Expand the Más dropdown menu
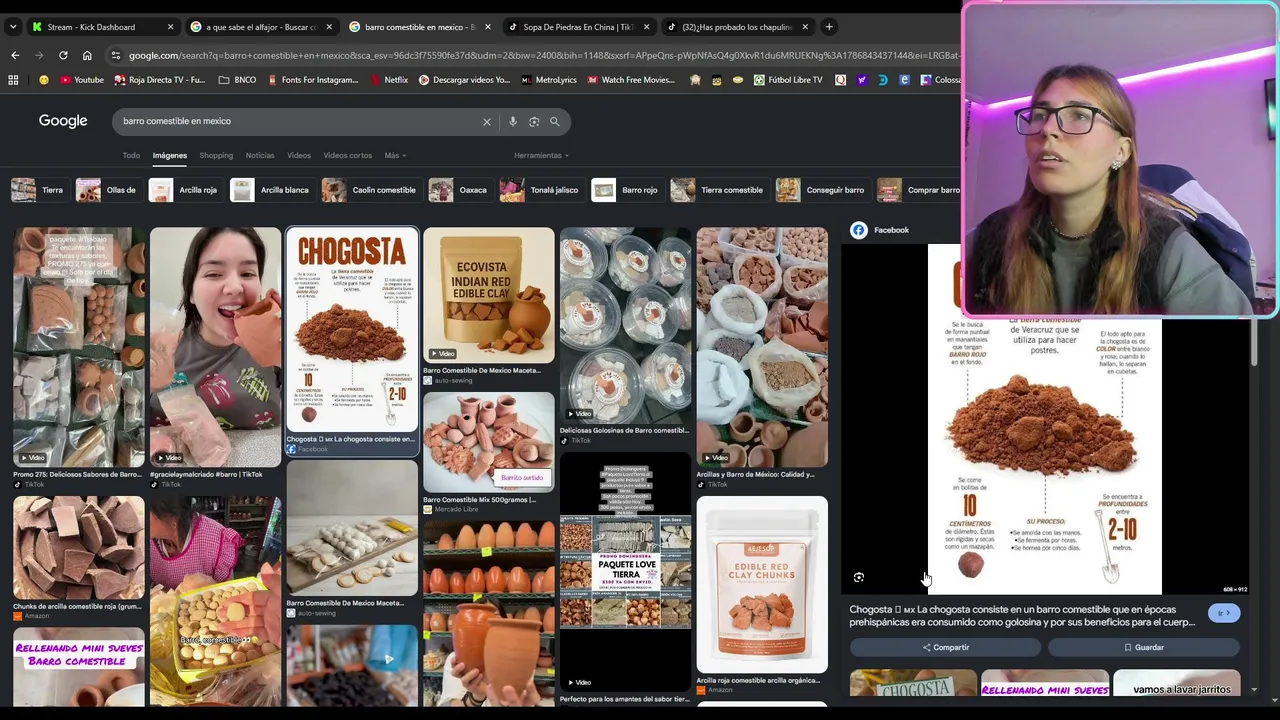 395,156
